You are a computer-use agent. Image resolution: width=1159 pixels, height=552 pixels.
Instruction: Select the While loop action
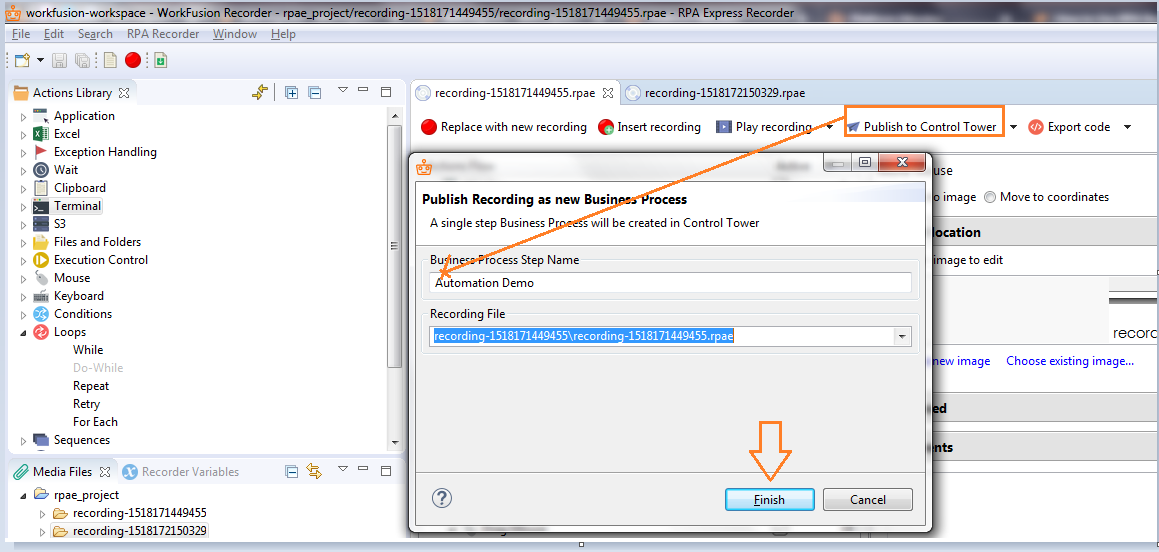[x=88, y=350]
